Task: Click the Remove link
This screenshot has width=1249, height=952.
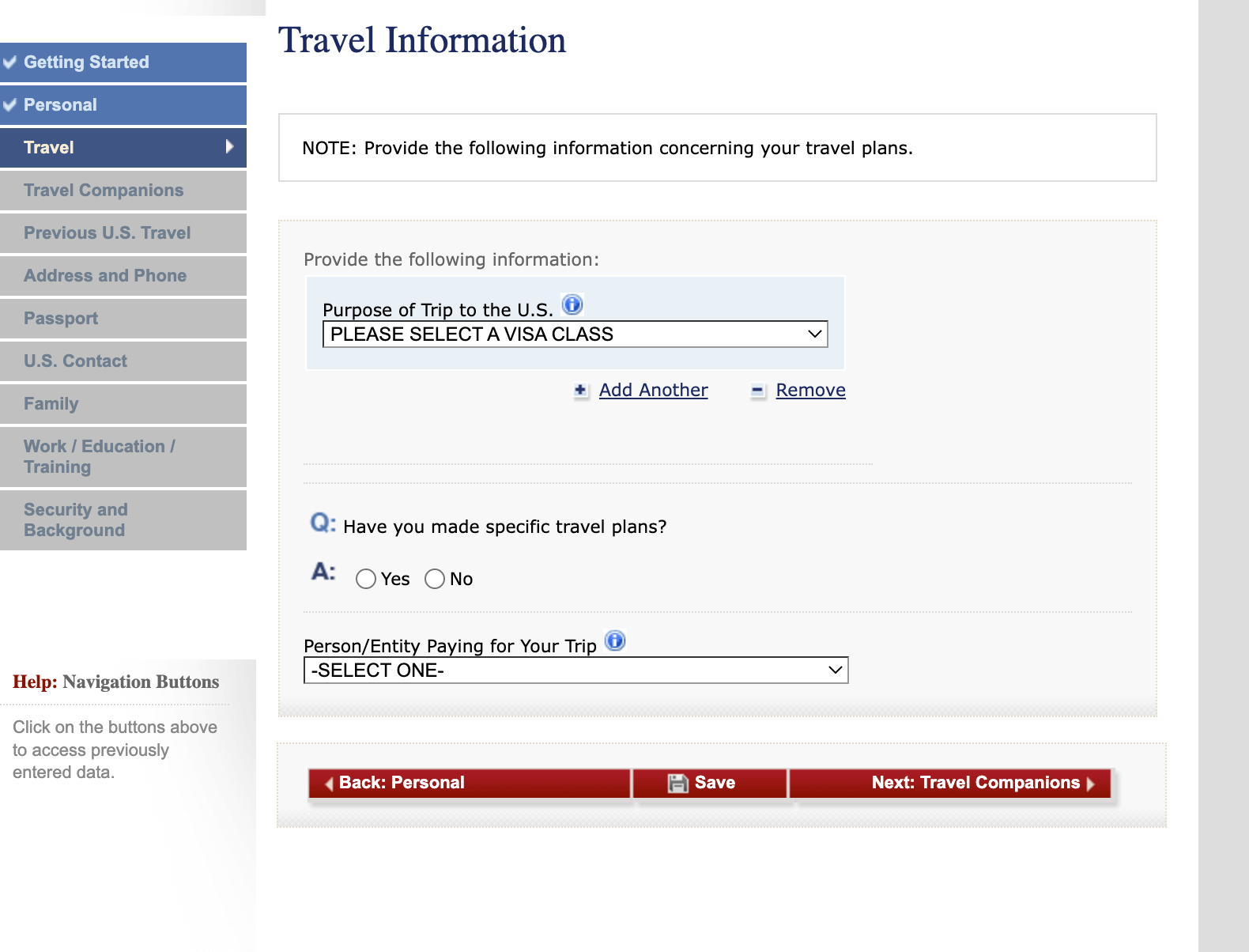Action: pos(810,391)
